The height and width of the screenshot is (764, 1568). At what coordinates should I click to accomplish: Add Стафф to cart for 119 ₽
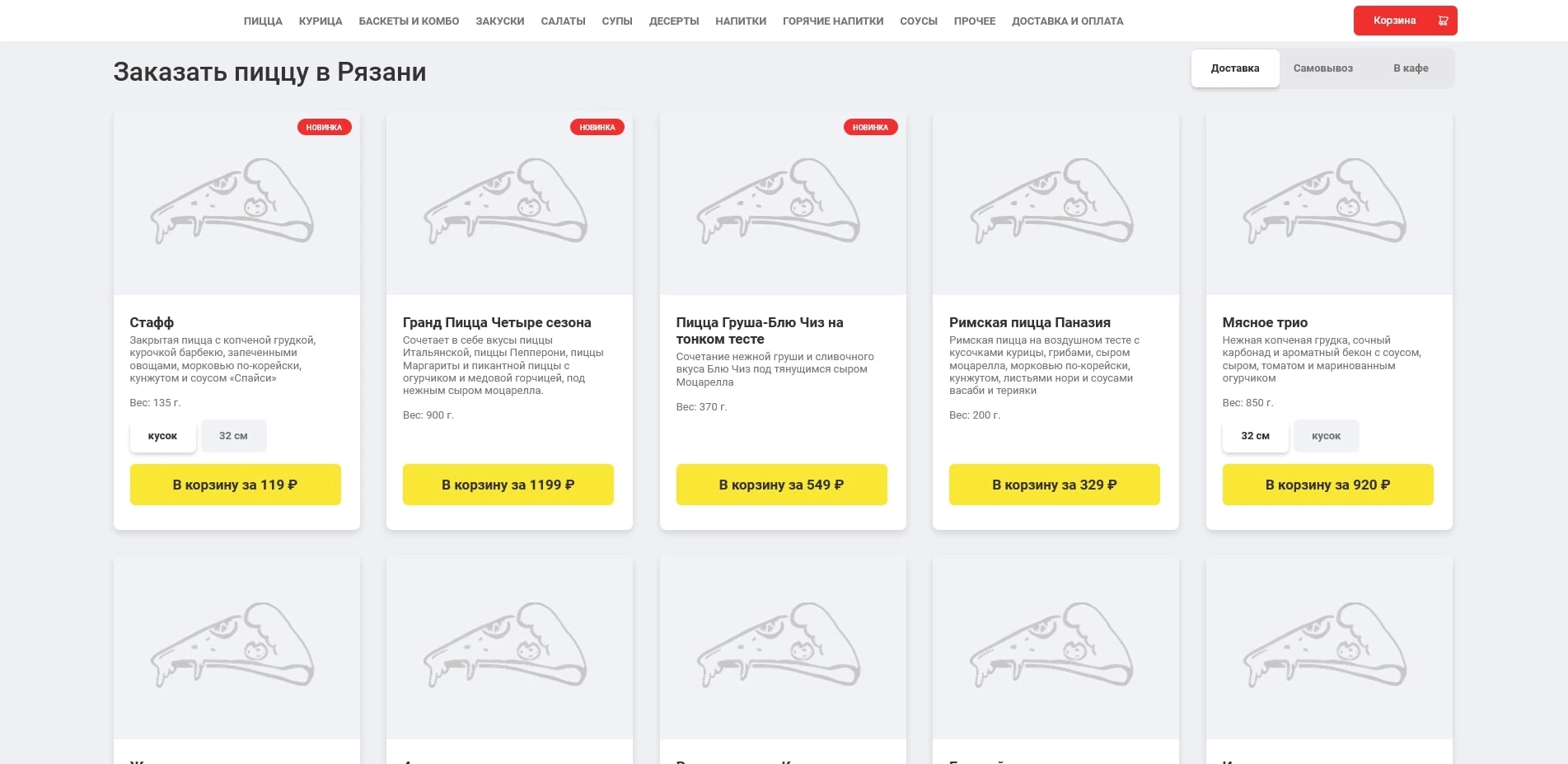235,485
